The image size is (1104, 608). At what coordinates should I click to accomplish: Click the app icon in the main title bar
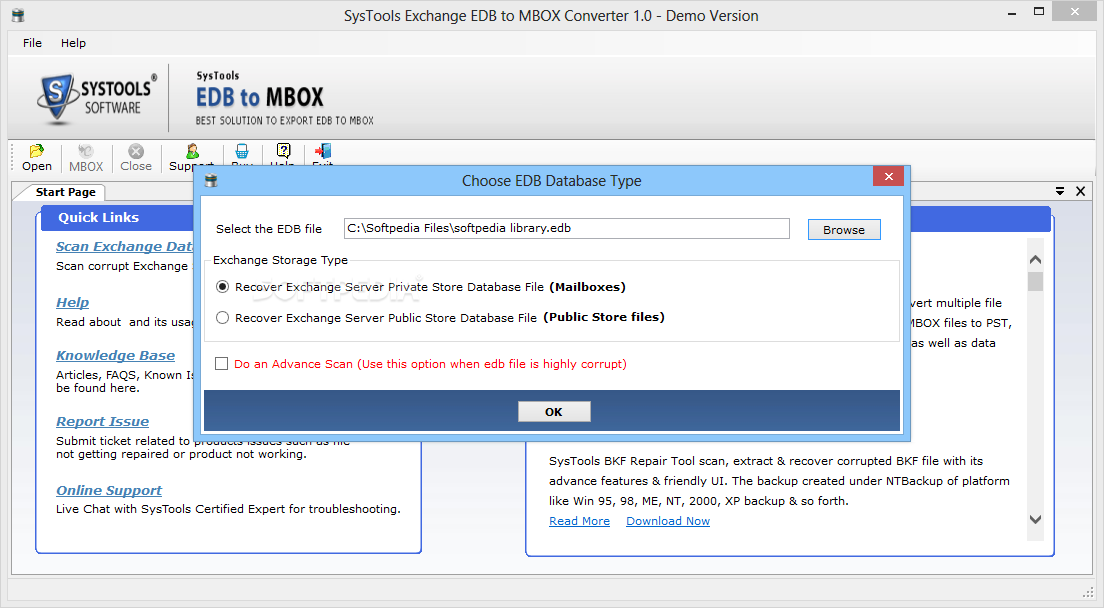[18, 15]
